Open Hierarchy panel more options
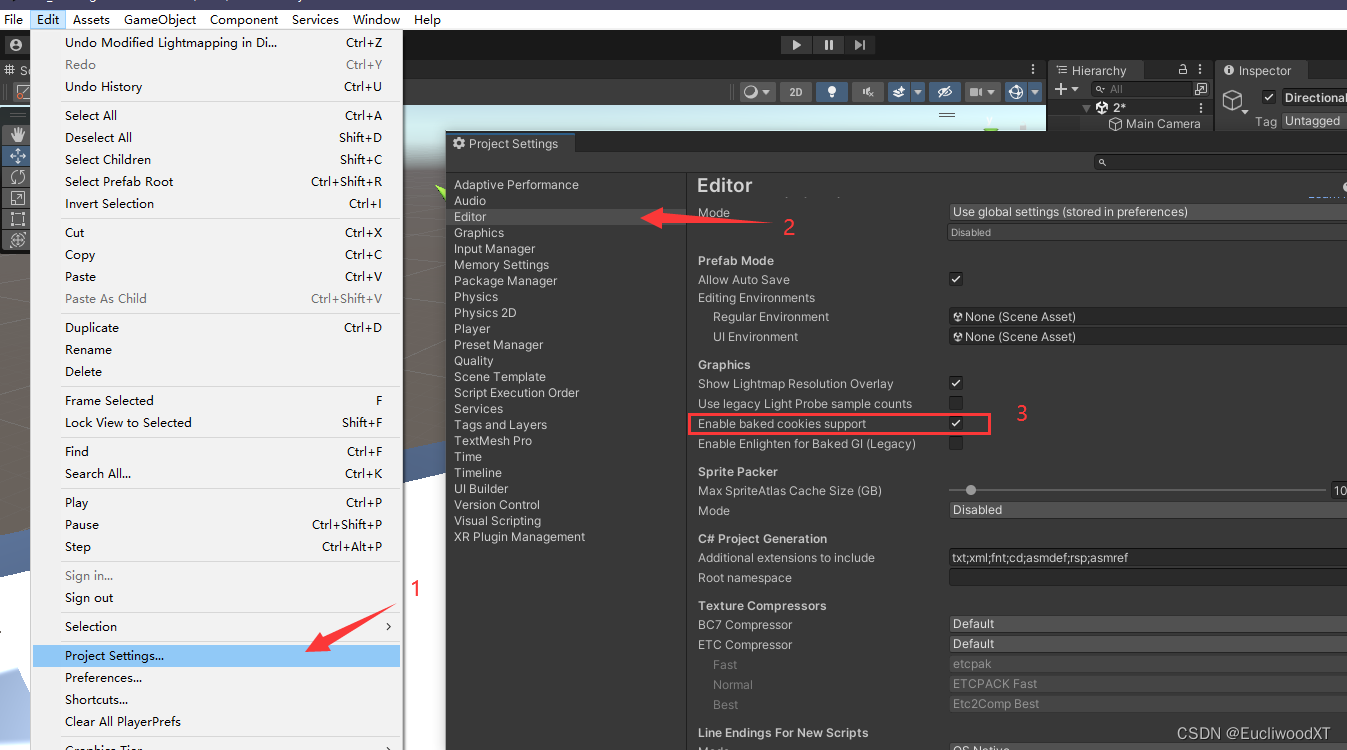The height and width of the screenshot is (750, 1347). [x=1201, y=70]
